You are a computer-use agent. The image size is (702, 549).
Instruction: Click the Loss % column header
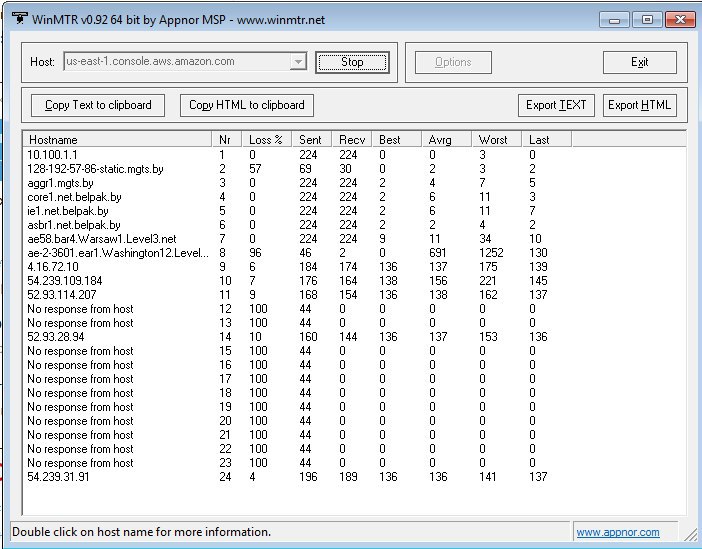pos(266,140)
